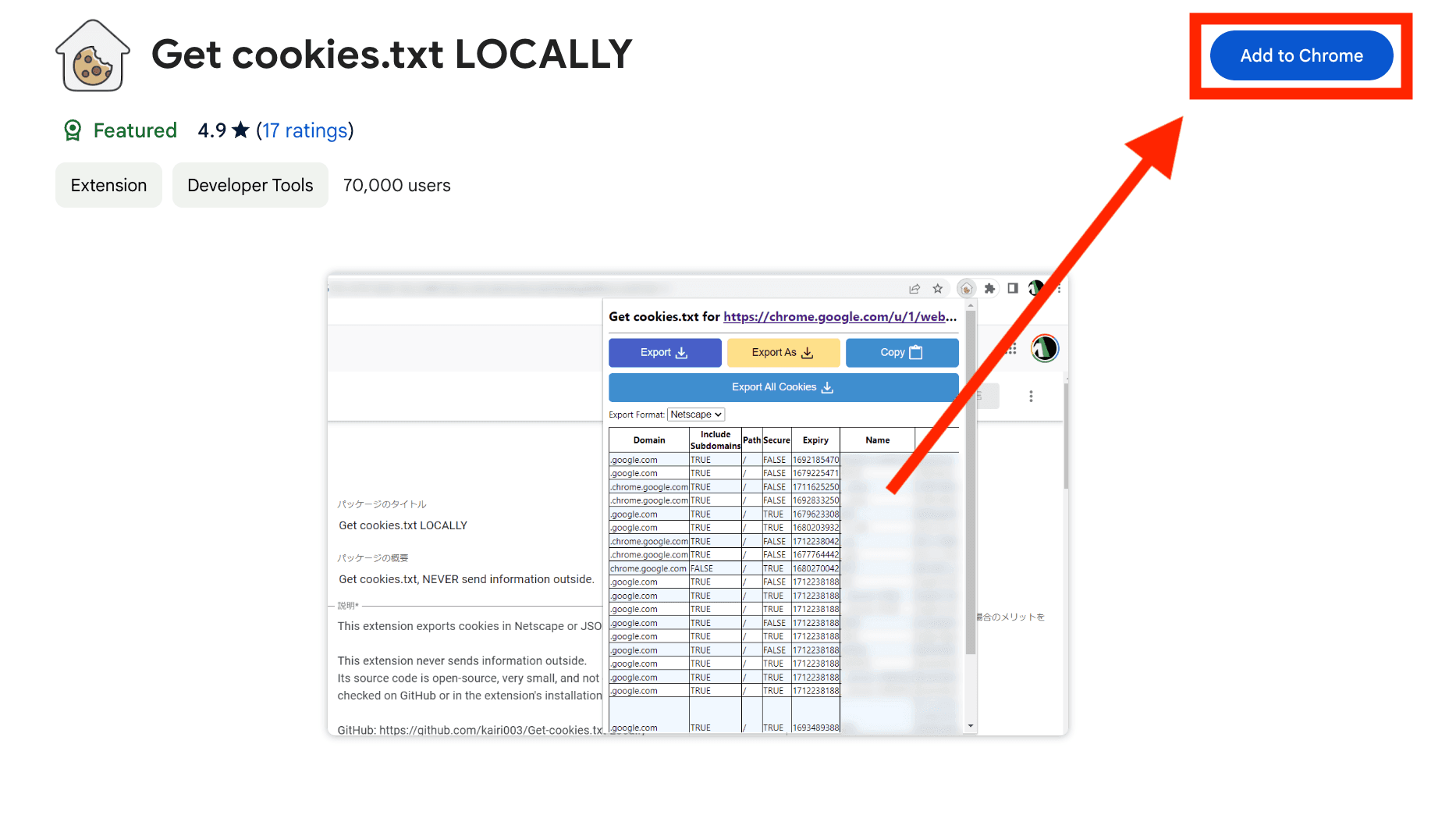Image resolution: width=1456 pixels, height=815 pixels.
Task: Click the Google account avatar below the toolbar
Action: [x=1045, y=349]
